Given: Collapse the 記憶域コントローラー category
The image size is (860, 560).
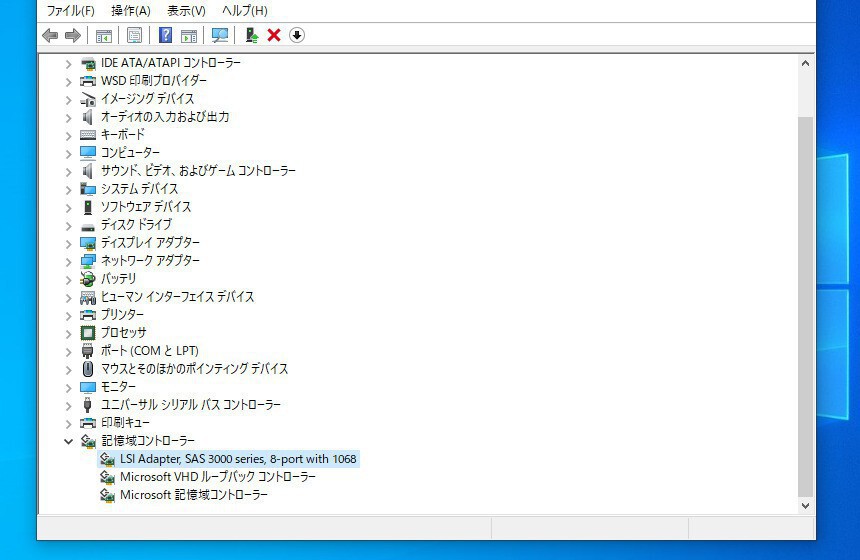Looking at the screenshot, I should [68, 441].
